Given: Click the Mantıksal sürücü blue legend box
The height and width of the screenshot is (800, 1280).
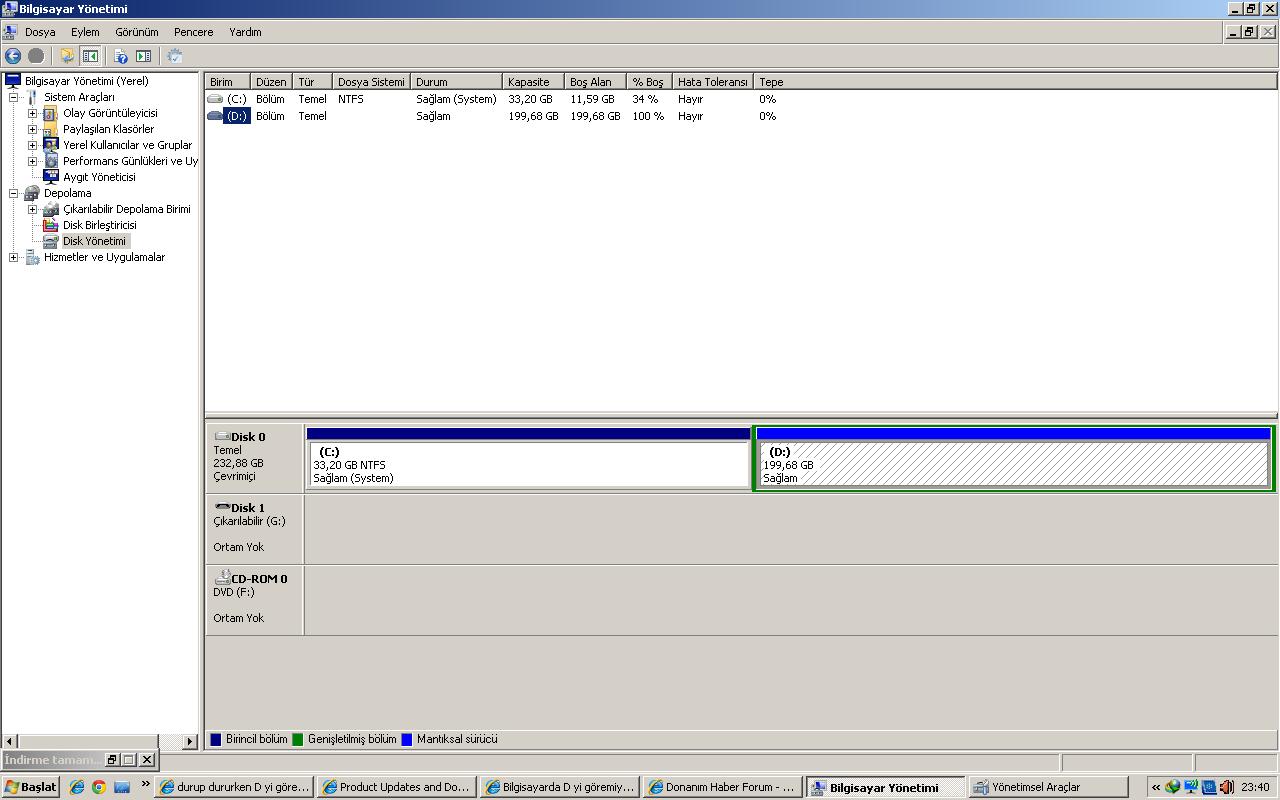Looking at the screenshot, I should (x=407, y=740).
